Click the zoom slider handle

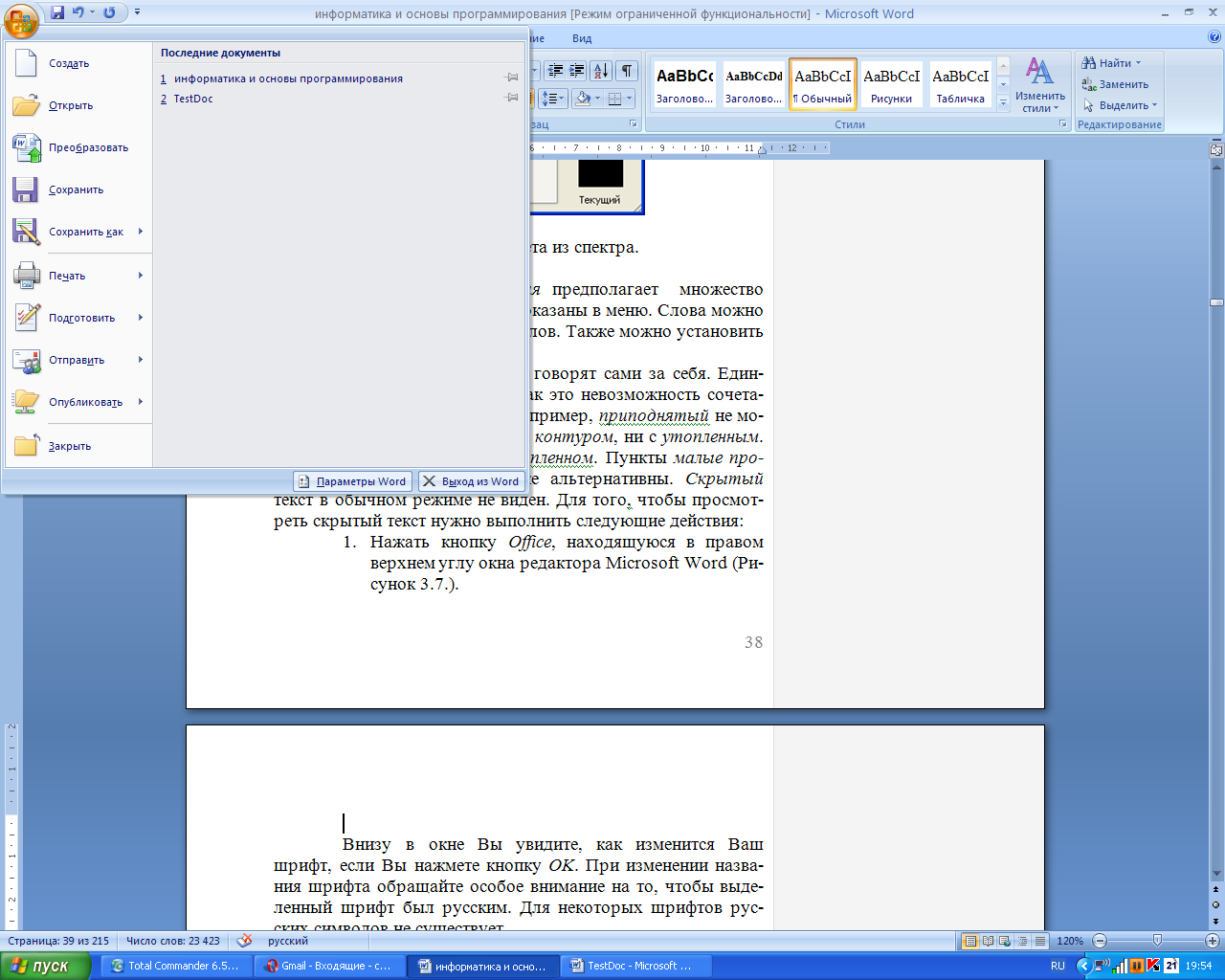click(x=1157, y=941)
